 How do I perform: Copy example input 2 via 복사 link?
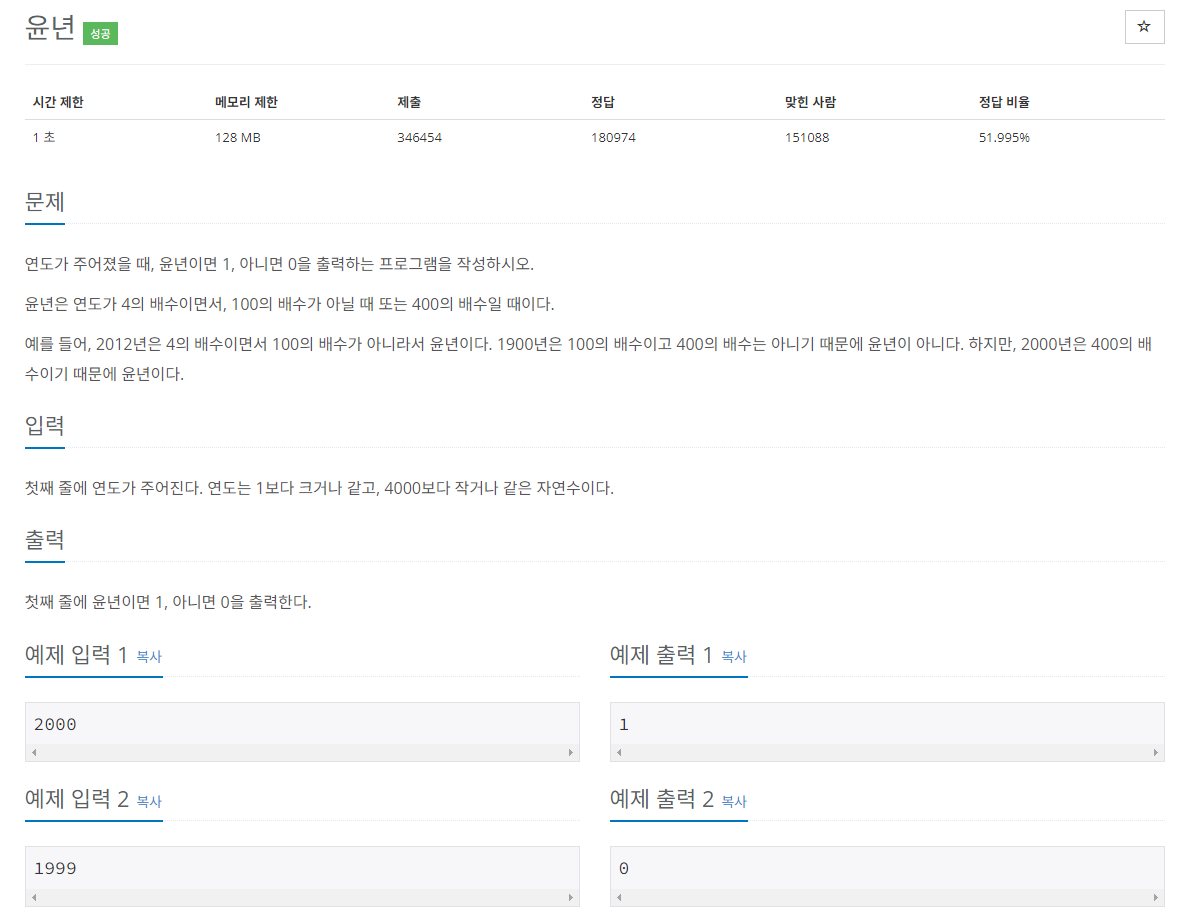(x=149, y=801)
